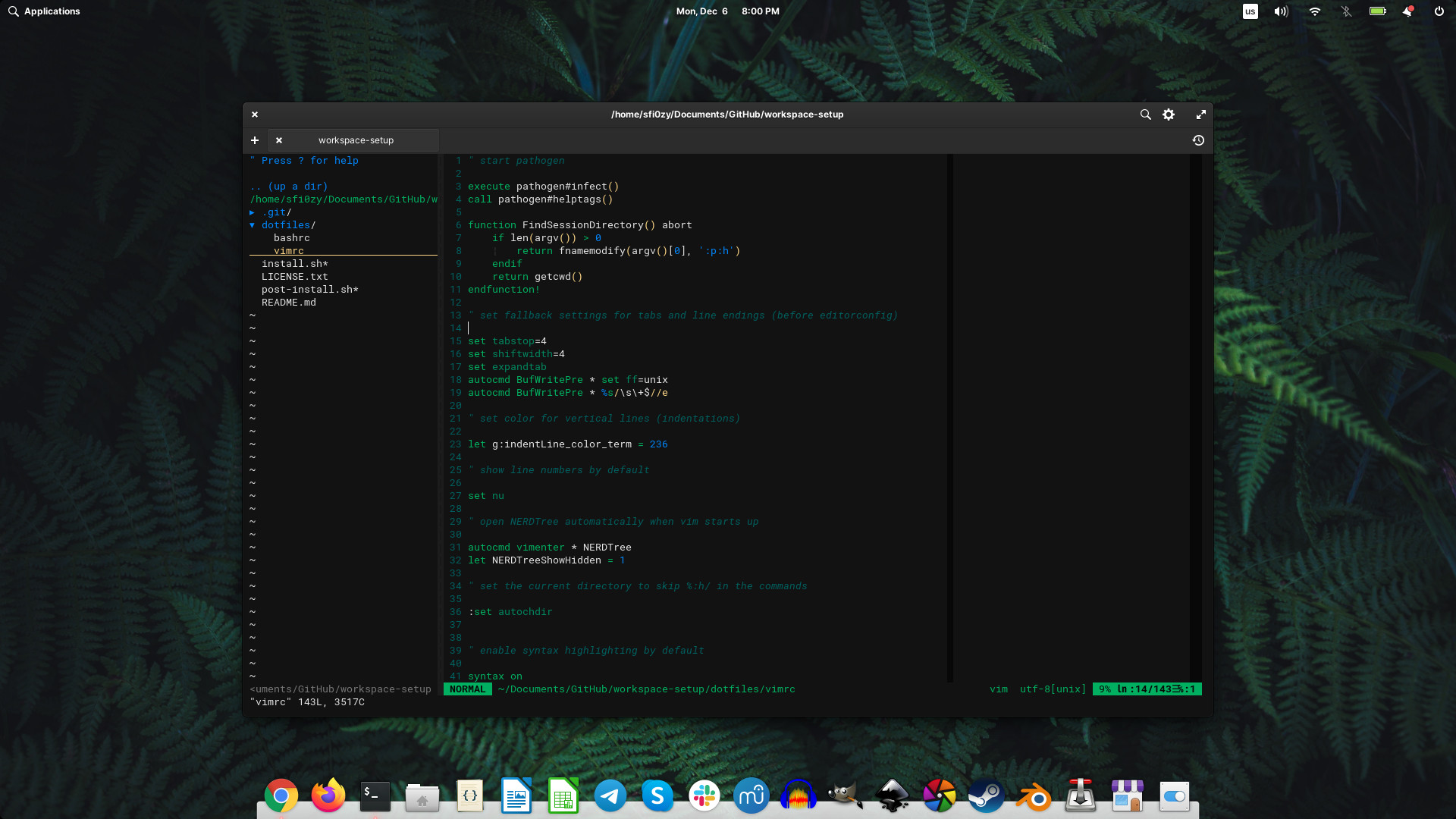Select README.md file in sidebar

289,302
